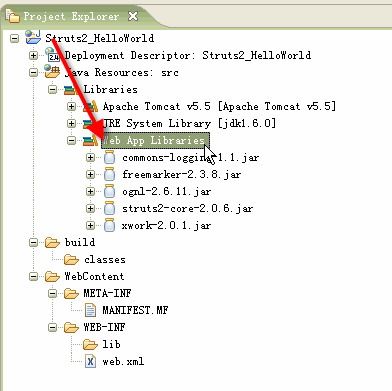Select JRE System Library [jdk1.6.0] label
Image resolution: width=392 pixels, height=391 pixels.
pyautogui.click(x=189, y=123)
